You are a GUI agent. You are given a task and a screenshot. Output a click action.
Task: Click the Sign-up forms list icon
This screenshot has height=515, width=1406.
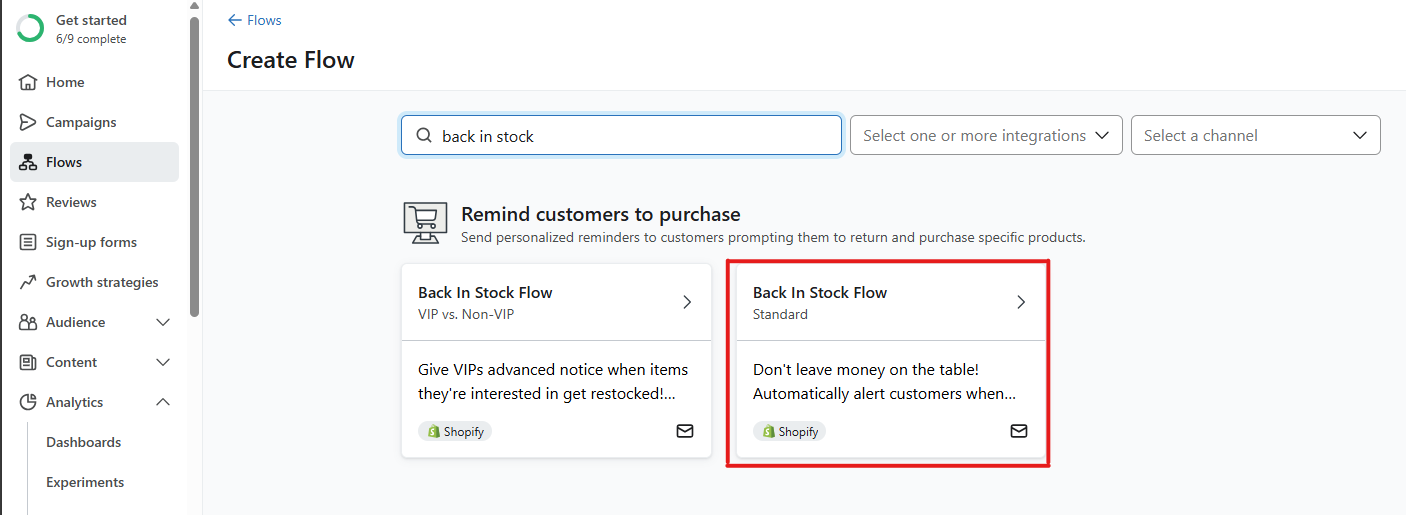28,242
